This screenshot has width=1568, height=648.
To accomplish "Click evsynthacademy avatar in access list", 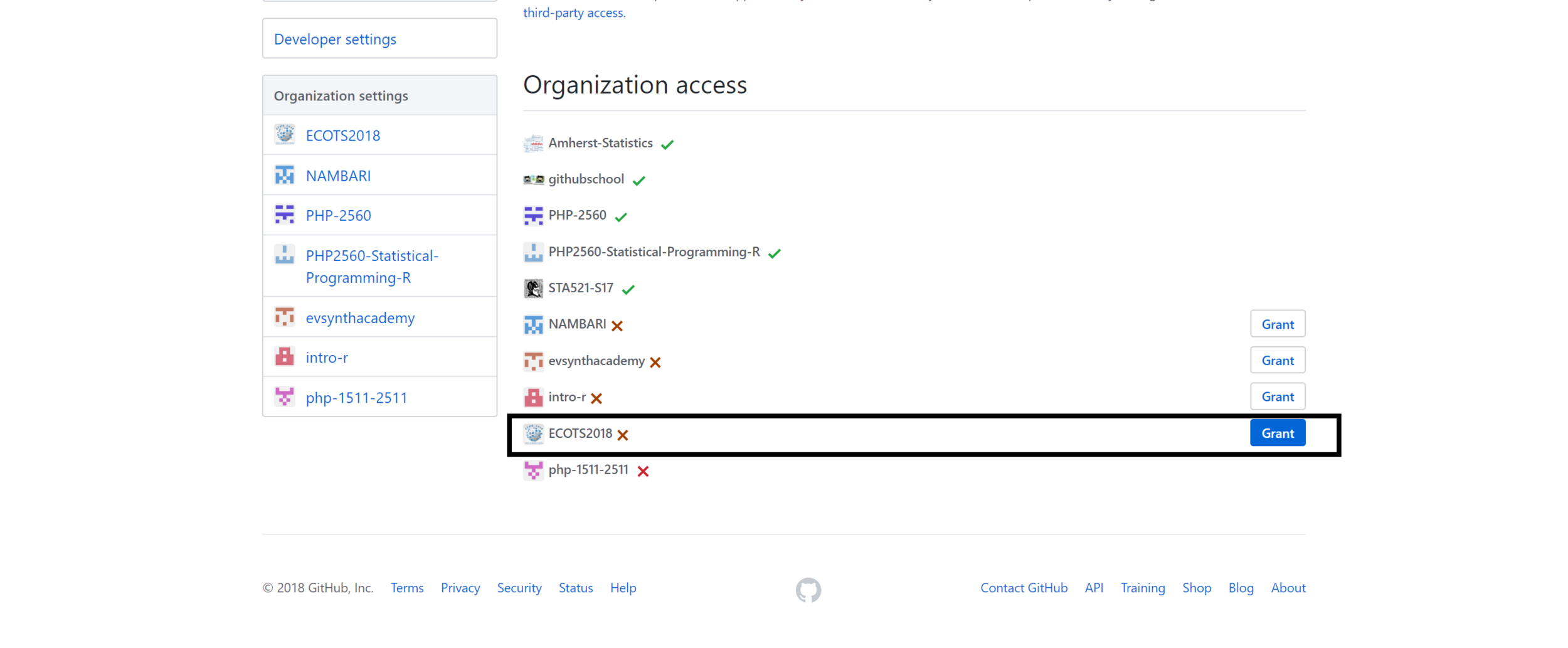I will pyautogui.click(x=533, y=361).
